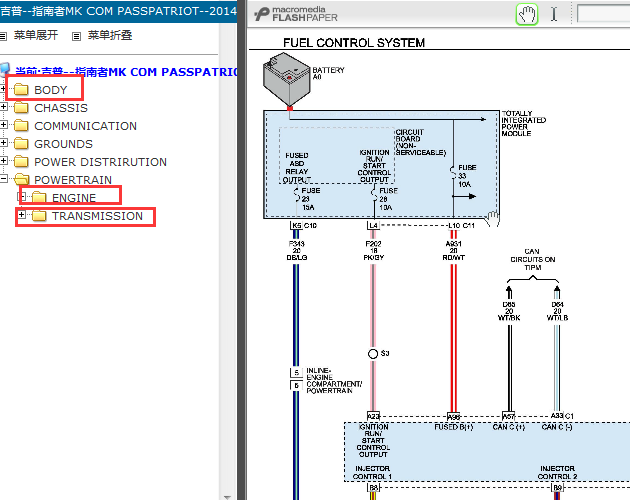
Task: Click the CAN CIRCUITS ON TIPM label
Action: click(x=532, y=260)
